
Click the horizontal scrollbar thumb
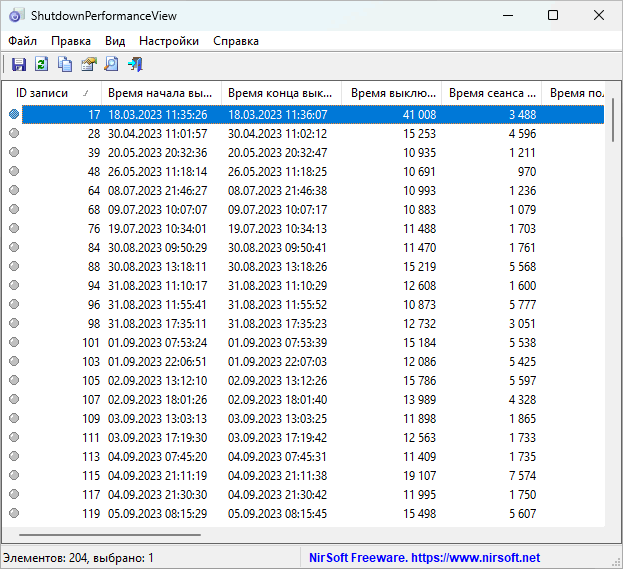pyautogui.click(x=110, y=535)
